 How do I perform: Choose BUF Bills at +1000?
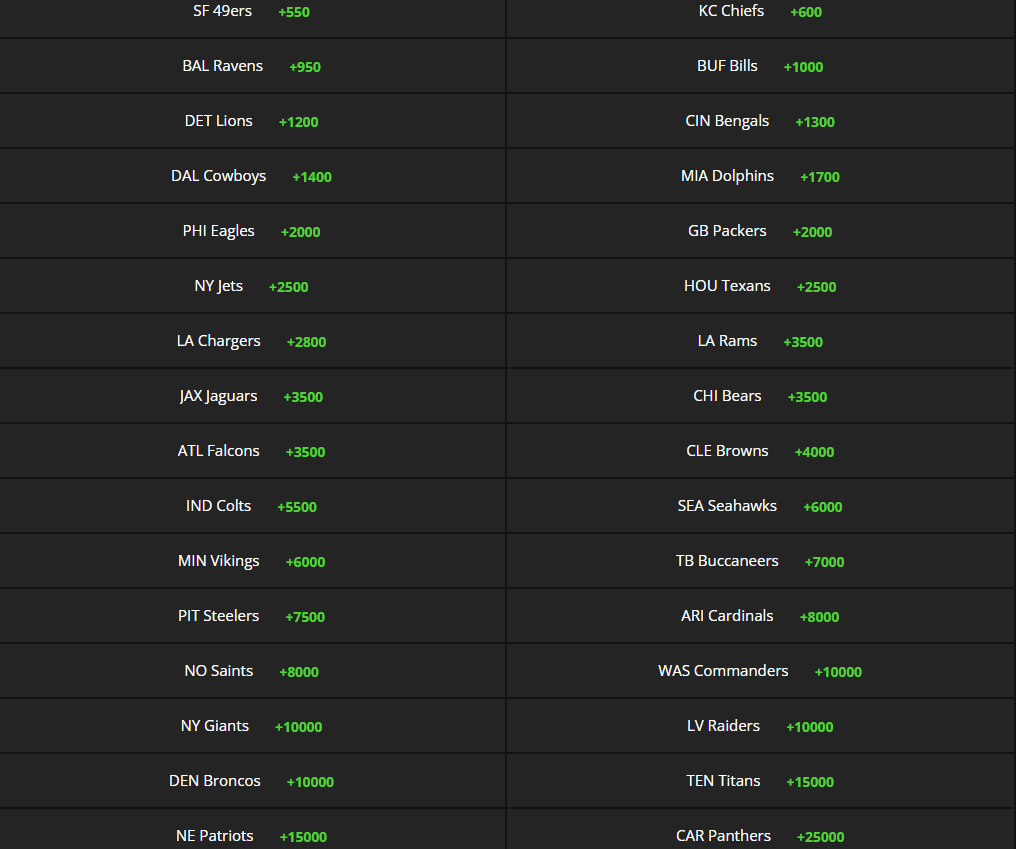pos(760,66)
